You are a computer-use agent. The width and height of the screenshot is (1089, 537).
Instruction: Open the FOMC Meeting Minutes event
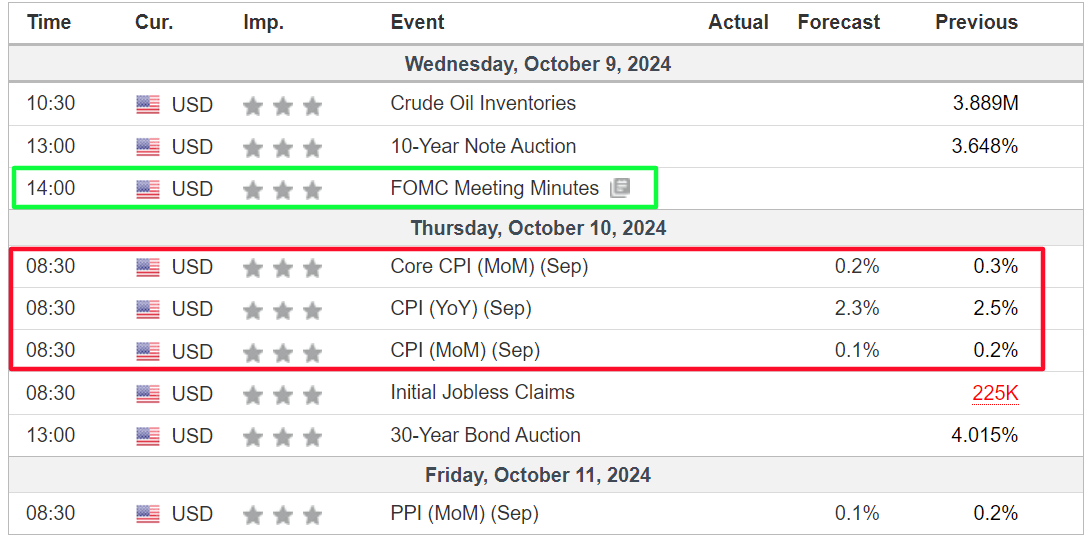click(x=494, y=188)
